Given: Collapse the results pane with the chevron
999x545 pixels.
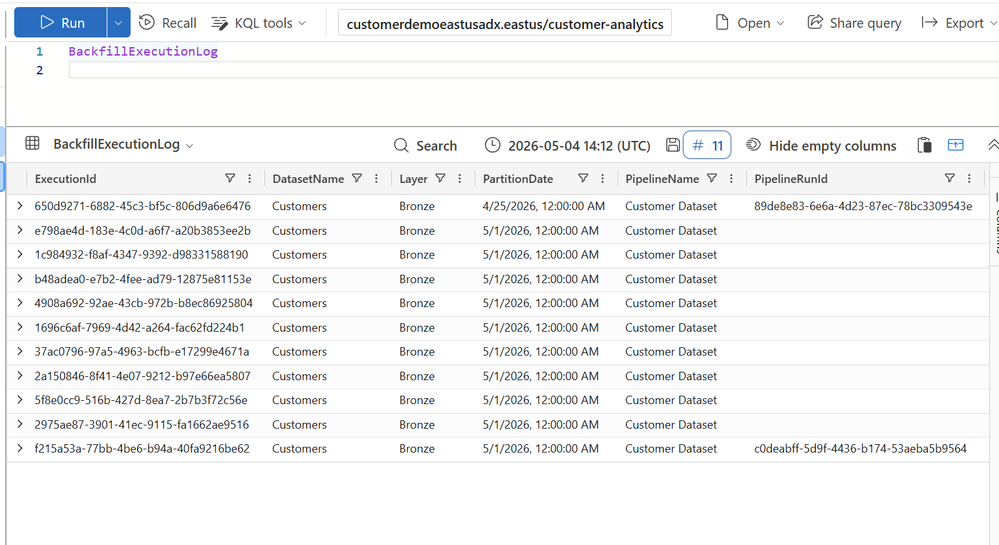Looking at the screenshot, I should point(993,145).
